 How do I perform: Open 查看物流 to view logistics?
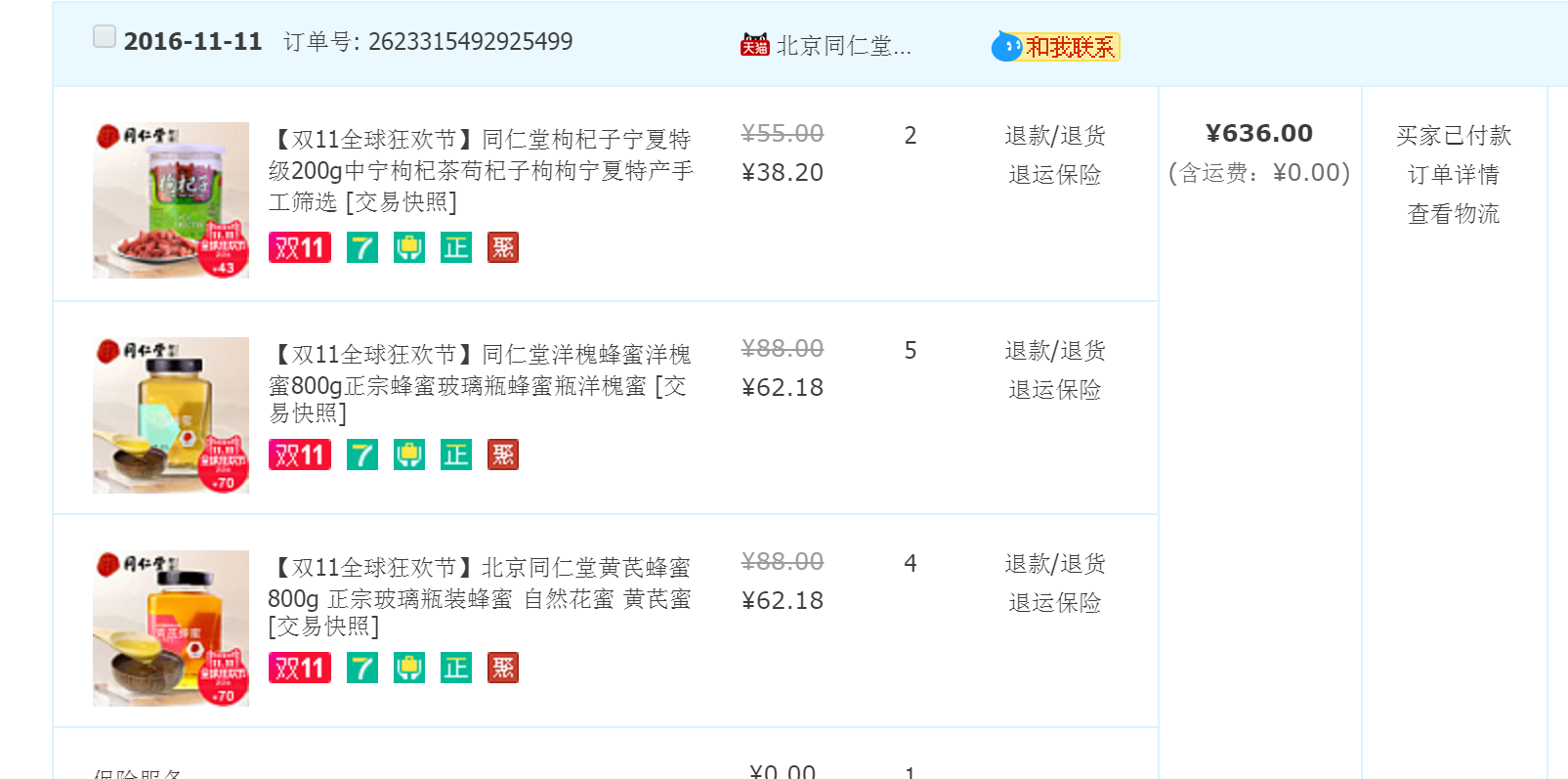click(1454, 213)
